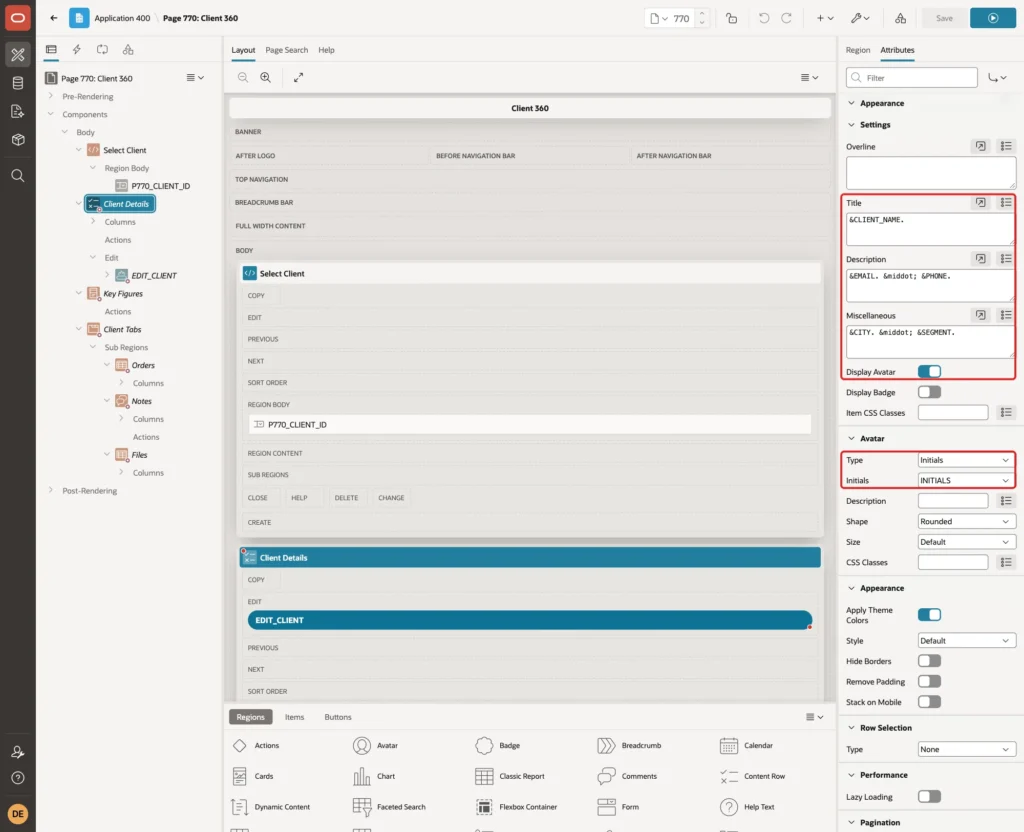Screen dimensions: 1024x832
Task: Expand layout to full screen
Action: pos(298,77)
